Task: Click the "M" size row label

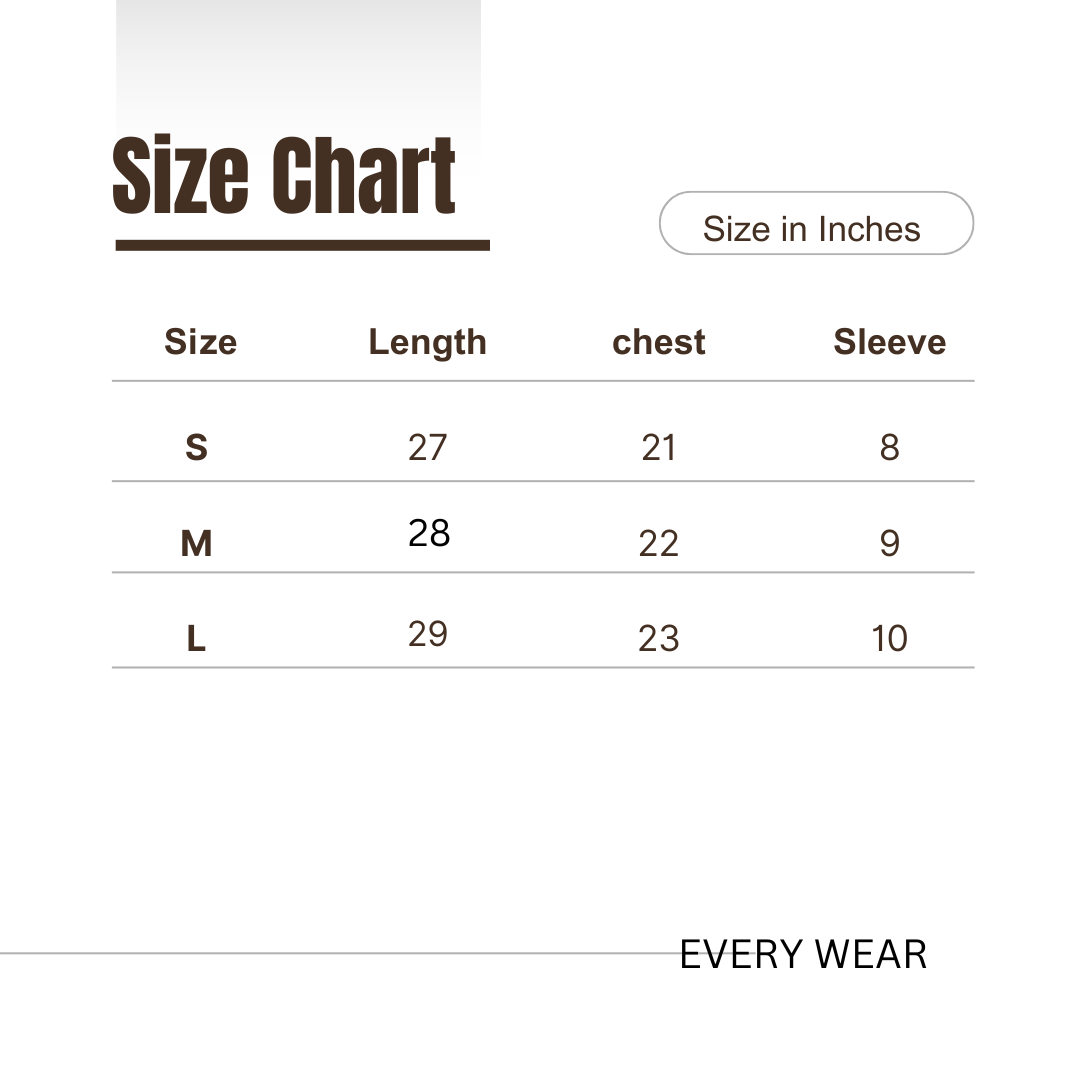Action: coord(196,544)
